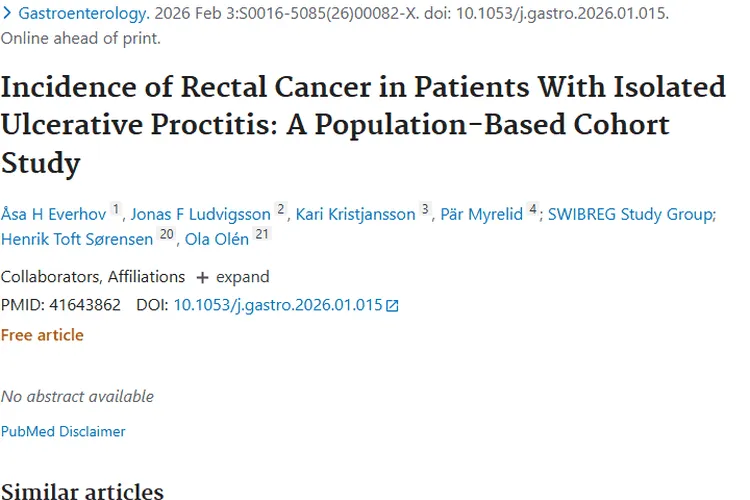The width and height of the screenshot is (750, 500).
Task: Open the PubMed Disclaimer link
Action: click(x=63, y=432)
